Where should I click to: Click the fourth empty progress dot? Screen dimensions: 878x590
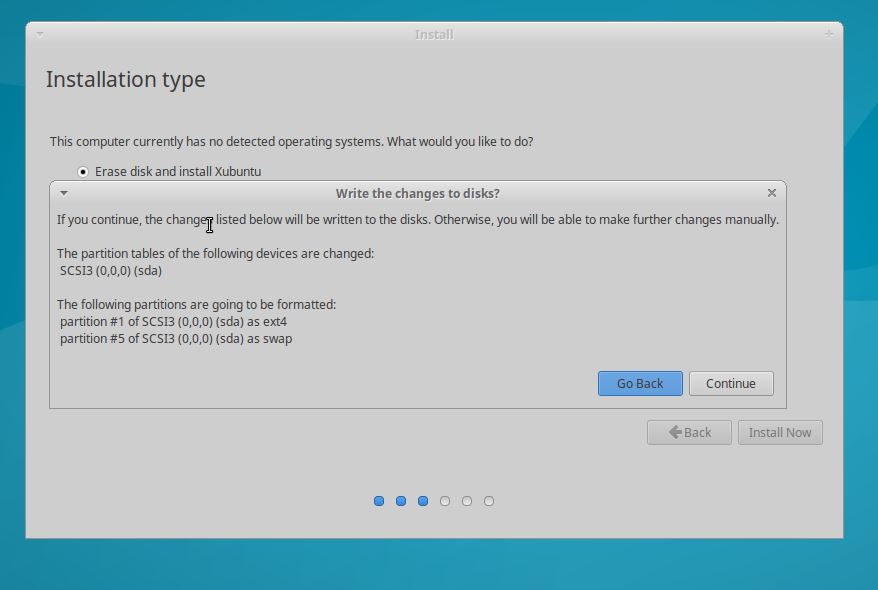tap(445, 501)
